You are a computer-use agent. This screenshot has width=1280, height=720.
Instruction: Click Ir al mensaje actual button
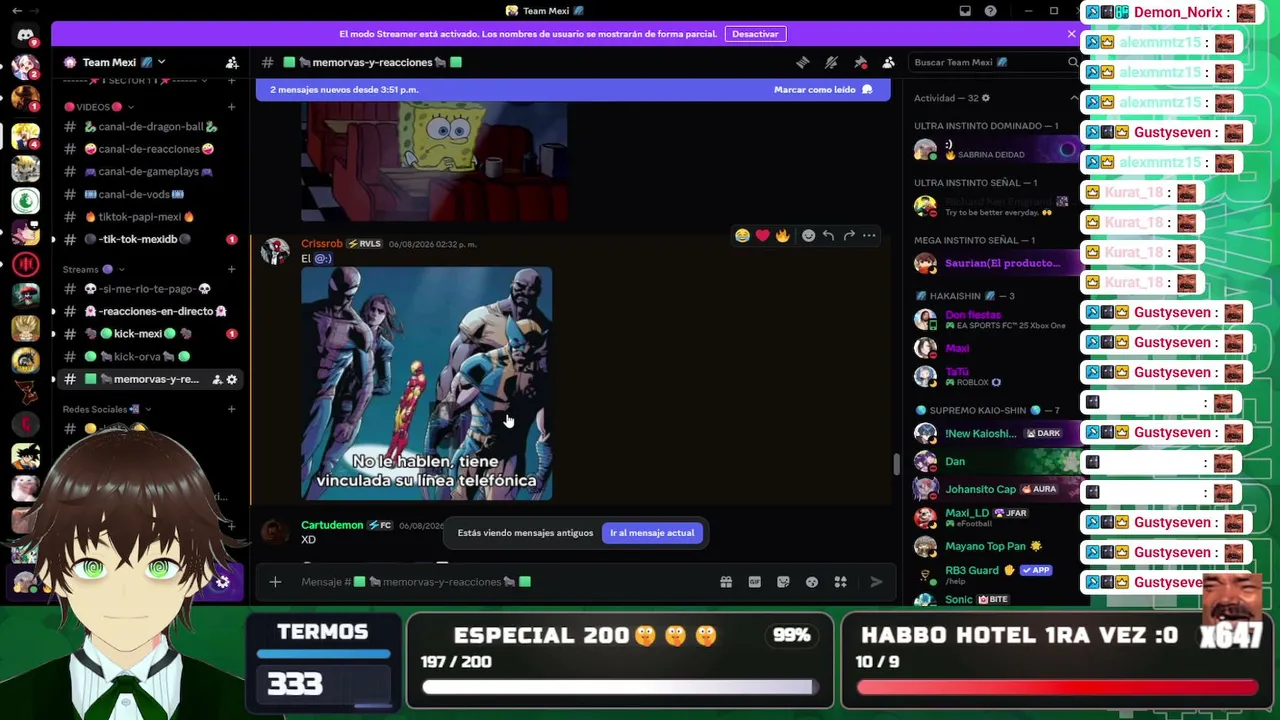tap(652, 533)
